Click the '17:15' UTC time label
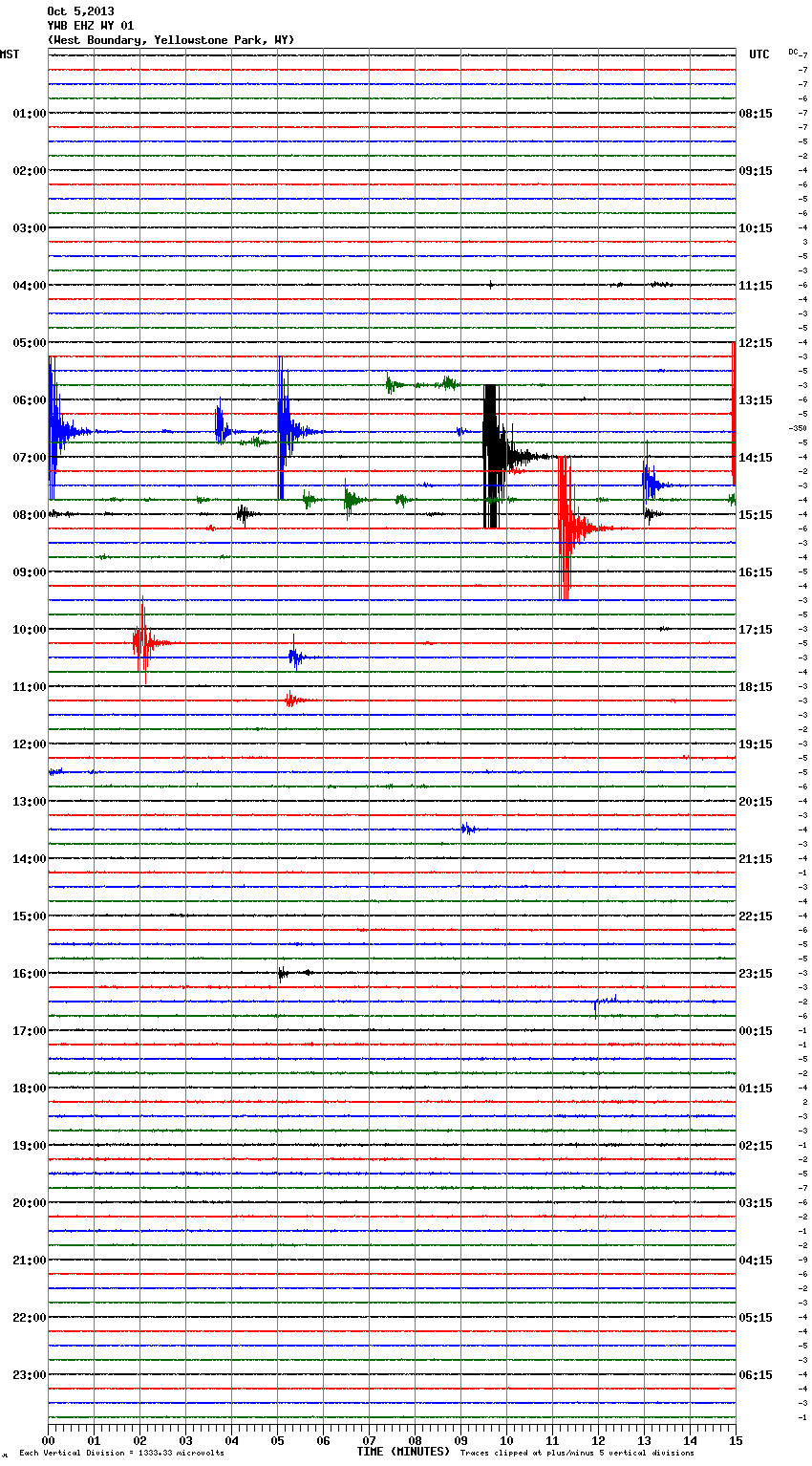812x1466 pixels. click(756, 630)
